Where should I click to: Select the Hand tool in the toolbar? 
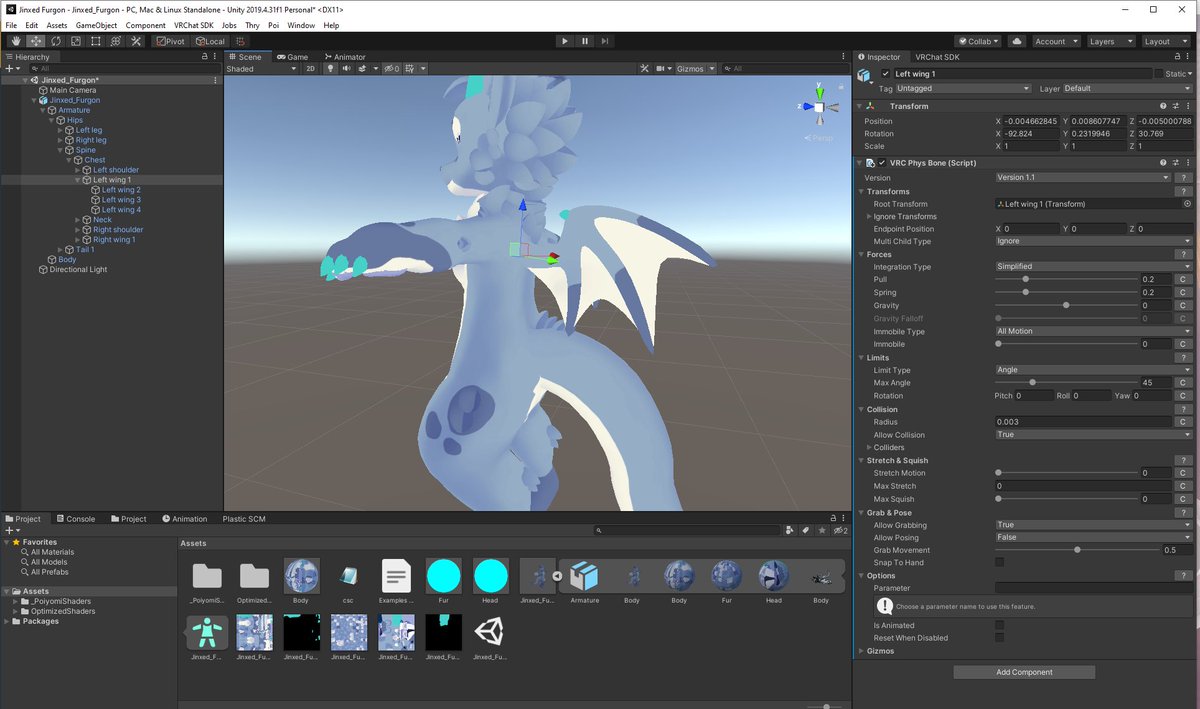click(16, 41)
